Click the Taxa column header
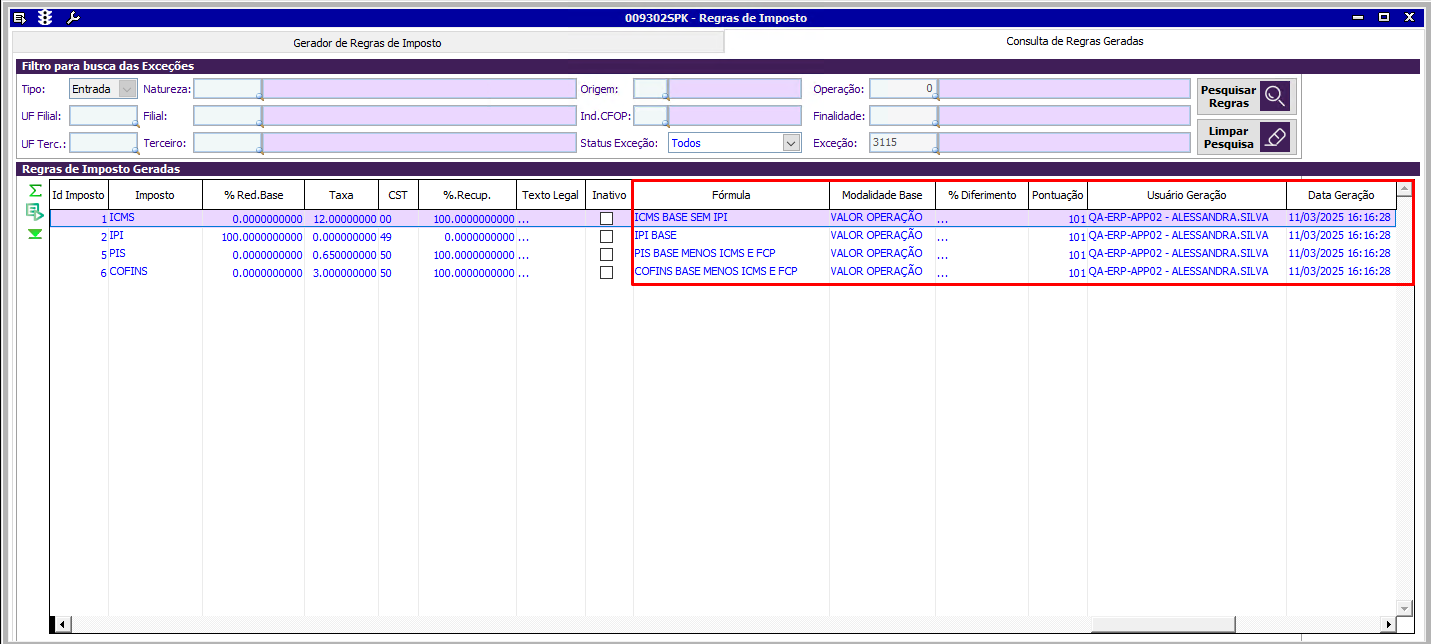 [x=341, y=195]
